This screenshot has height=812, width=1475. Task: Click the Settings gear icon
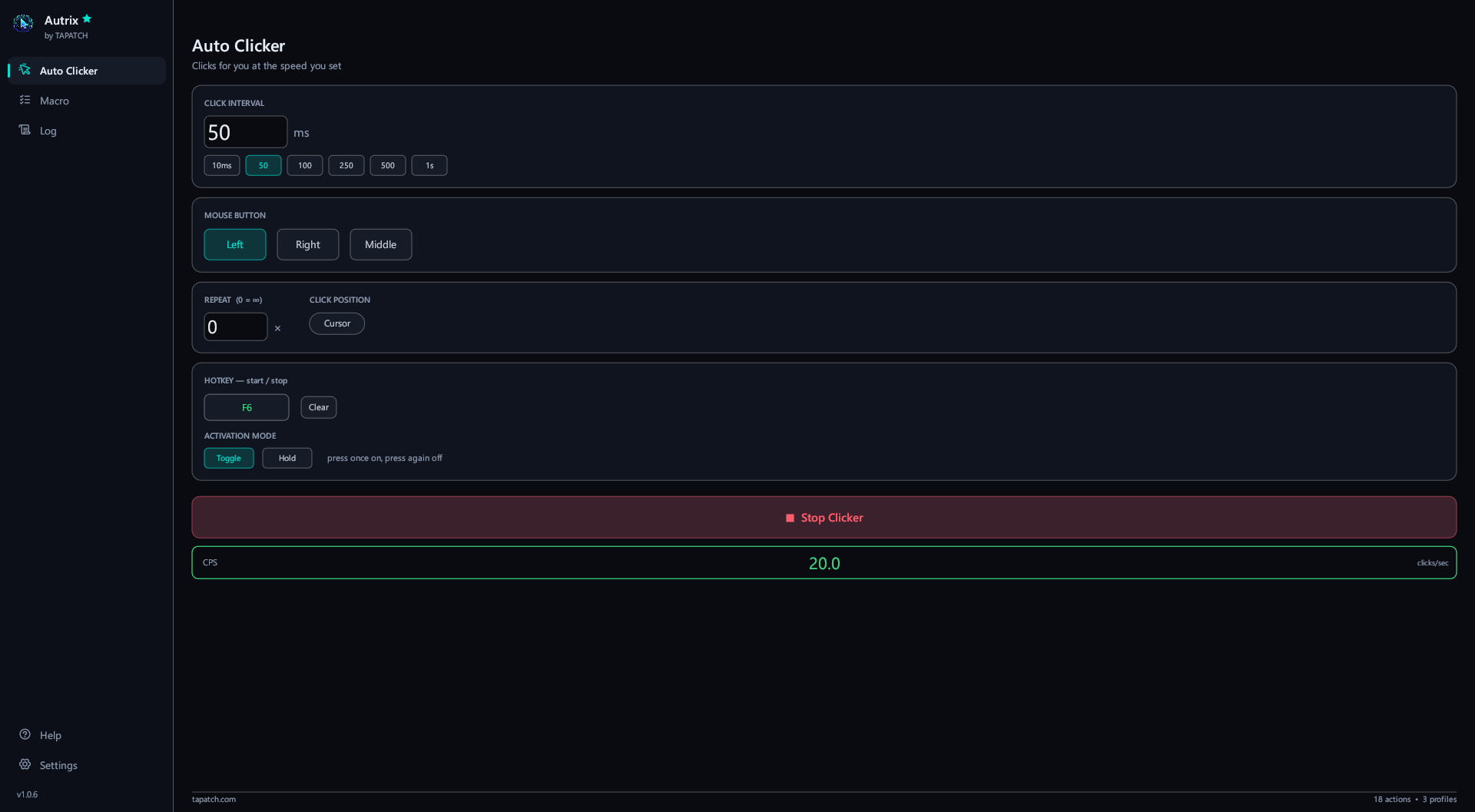tap(25, 764)
